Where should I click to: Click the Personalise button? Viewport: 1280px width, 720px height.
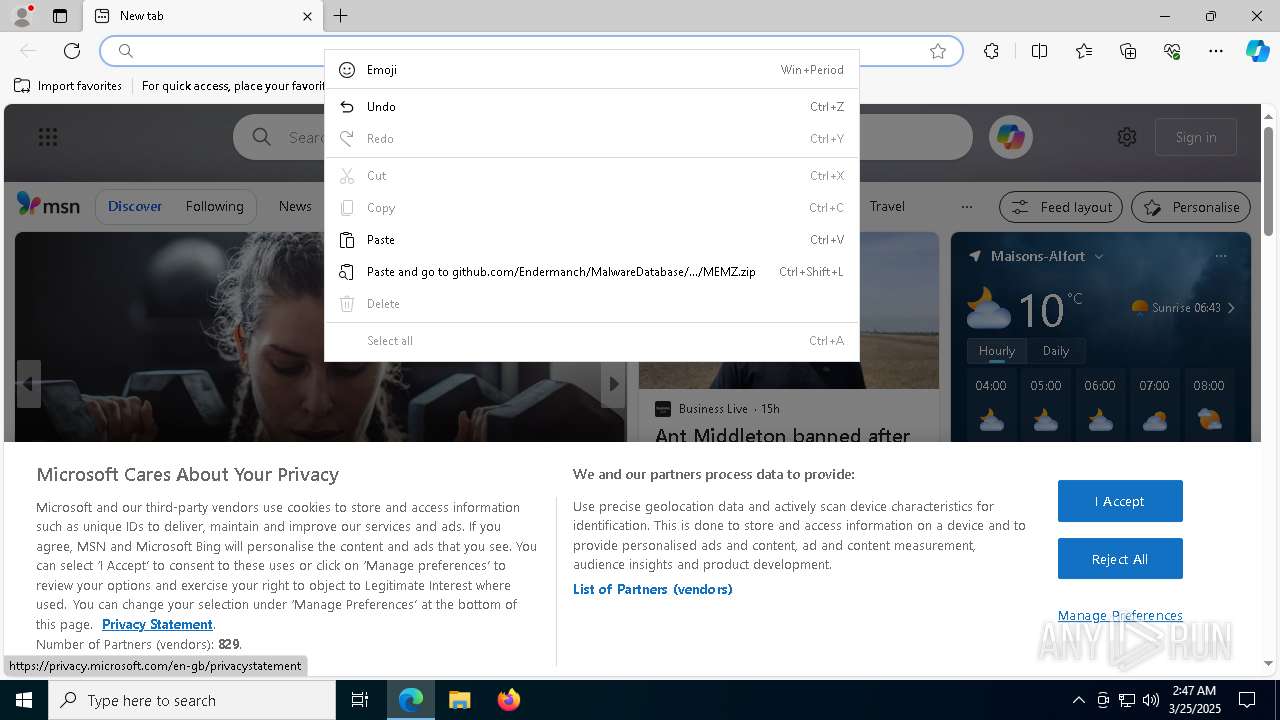click(x=1191, y=207)
